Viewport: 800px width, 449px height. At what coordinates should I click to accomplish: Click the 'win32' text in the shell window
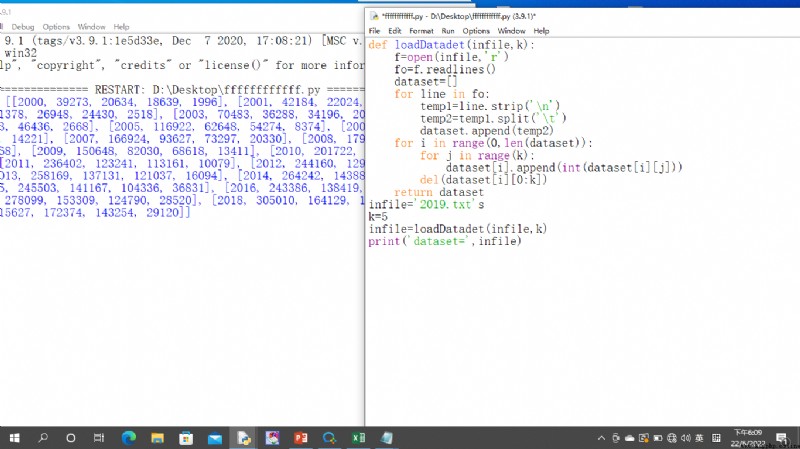20,53
